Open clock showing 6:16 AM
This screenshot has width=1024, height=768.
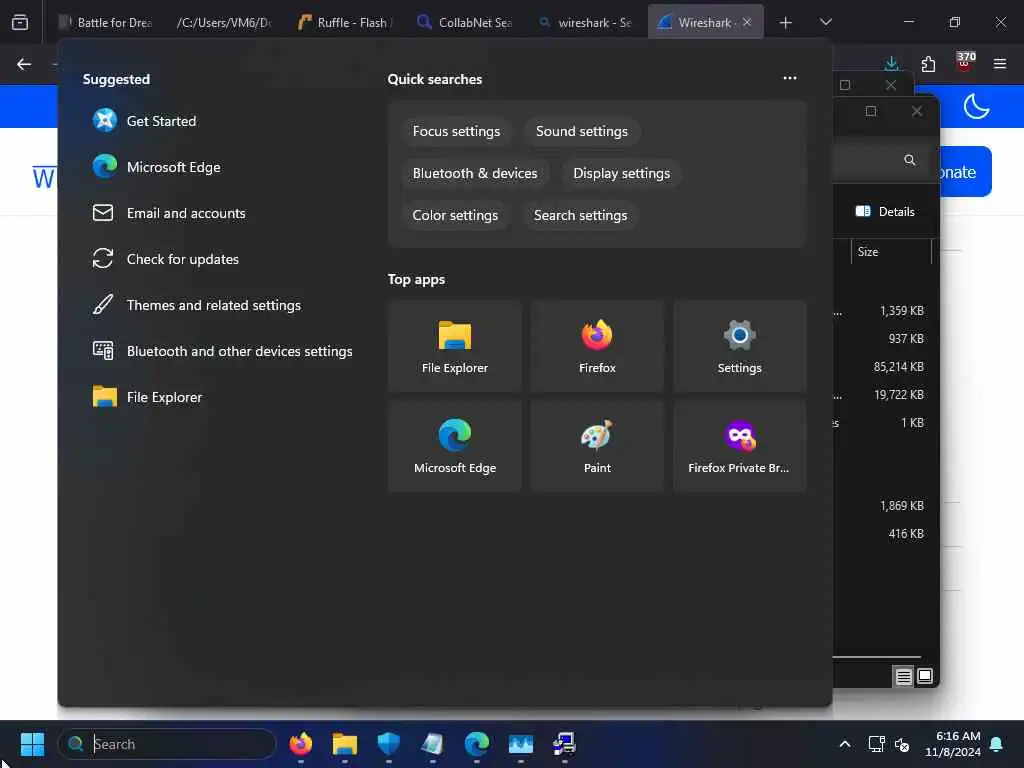point(953,744)
